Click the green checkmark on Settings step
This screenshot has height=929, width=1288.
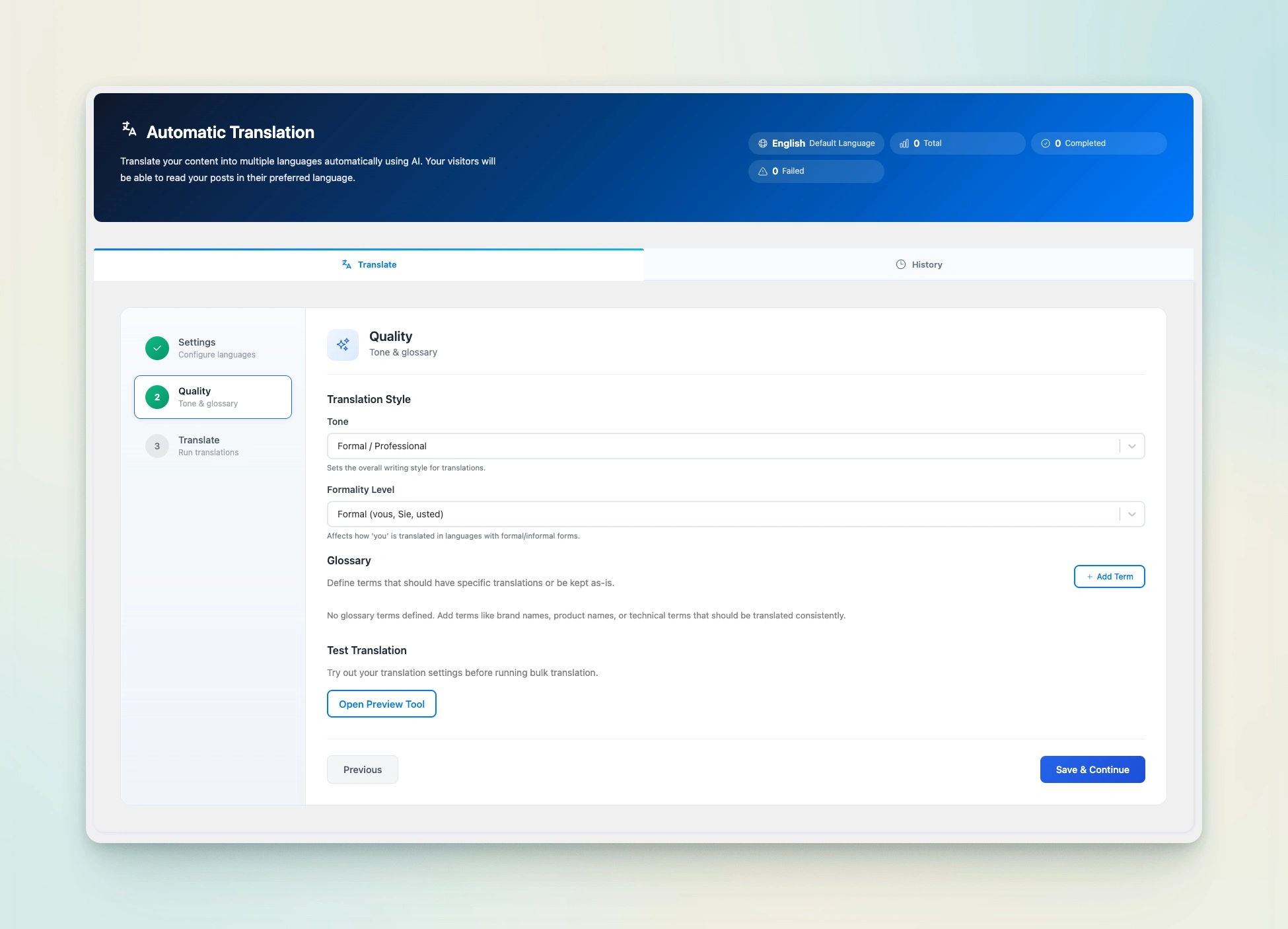click(157, 348)
